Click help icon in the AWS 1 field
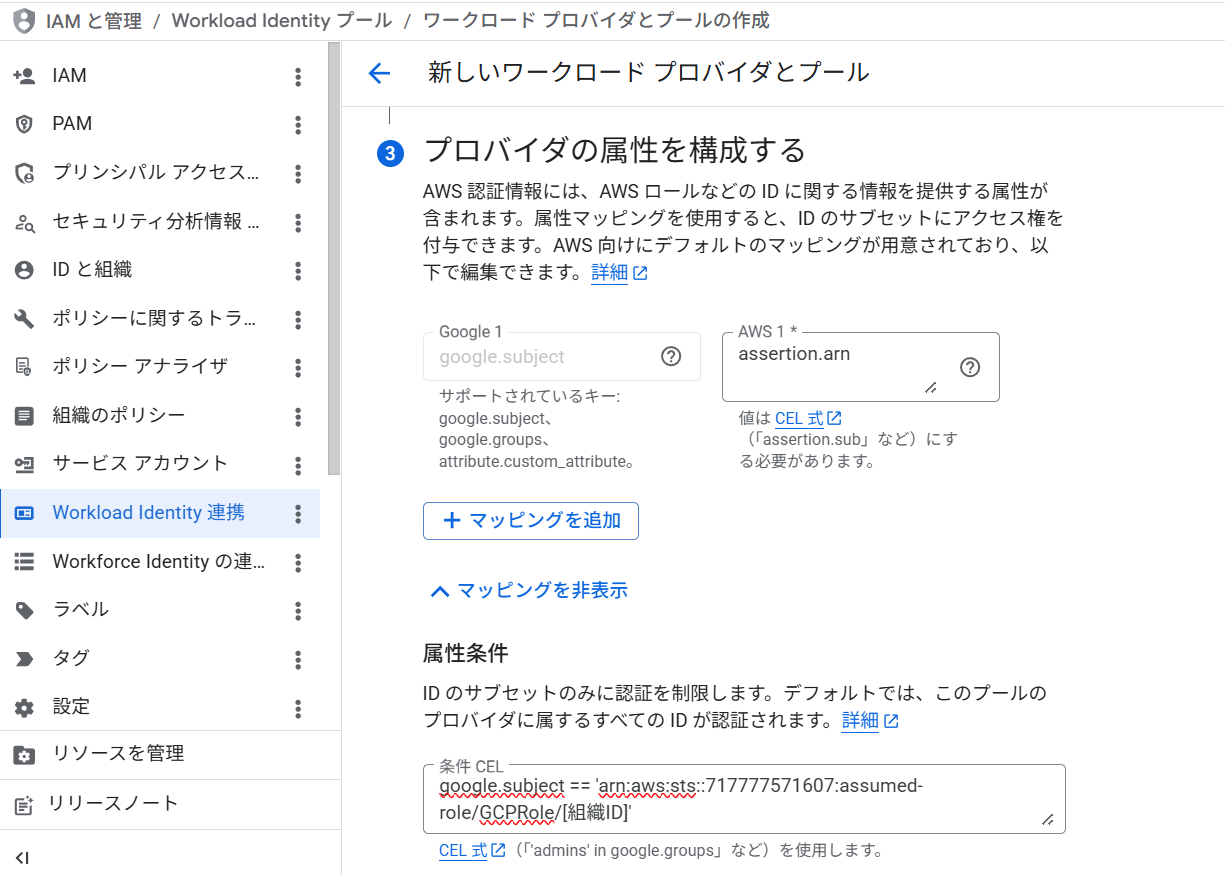This screenshot has width=1225, height=875. coord(969,367)
